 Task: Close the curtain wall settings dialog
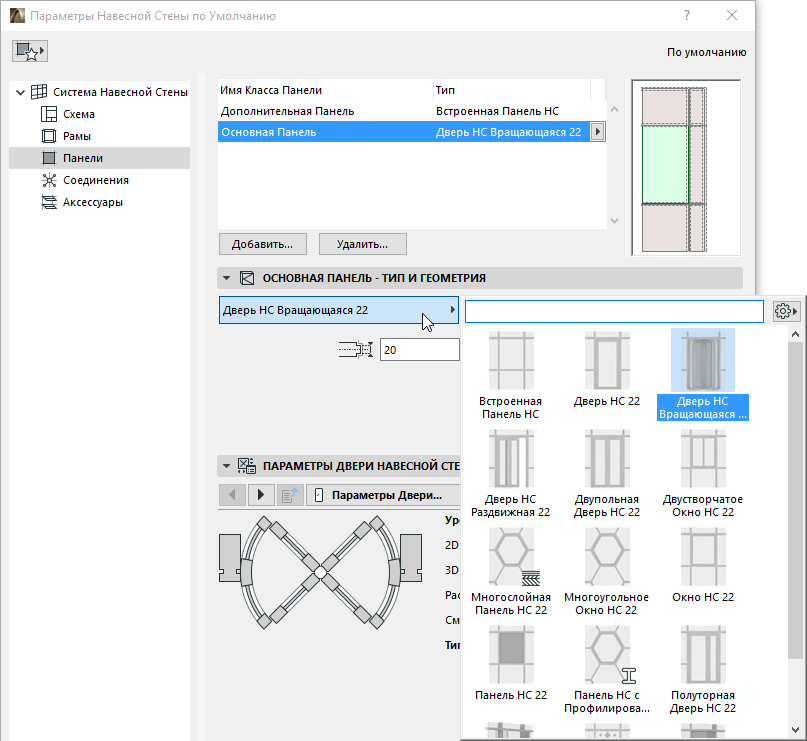(x=732, y=15)
